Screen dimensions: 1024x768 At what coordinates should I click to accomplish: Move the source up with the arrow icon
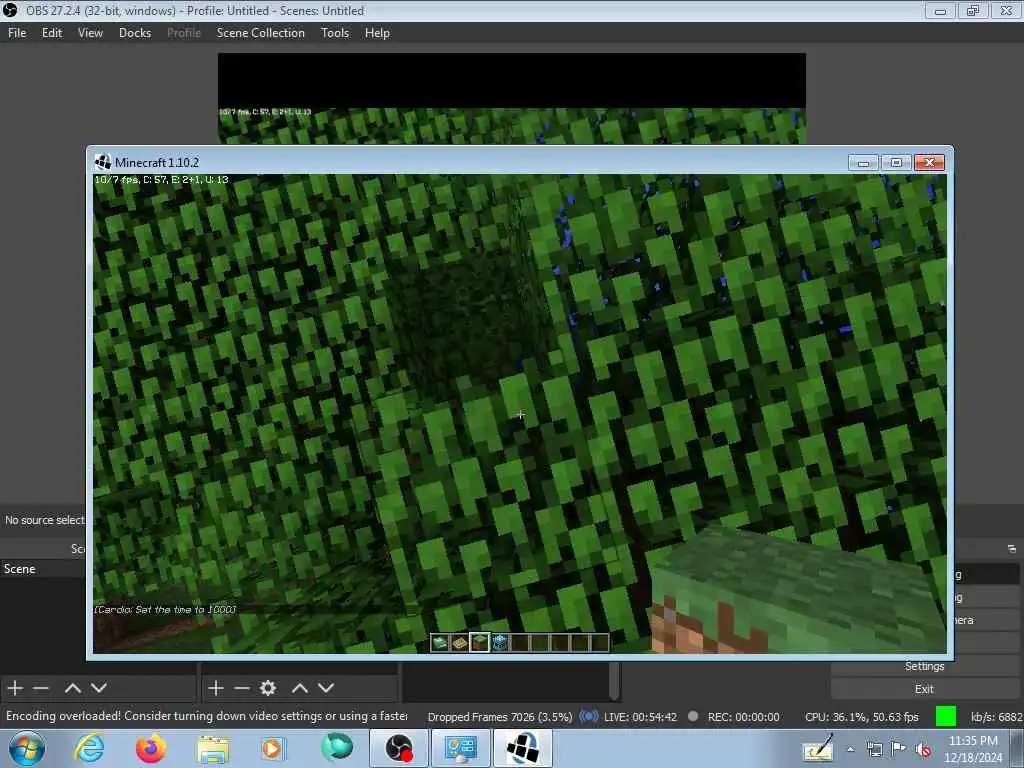click(300, 688)
